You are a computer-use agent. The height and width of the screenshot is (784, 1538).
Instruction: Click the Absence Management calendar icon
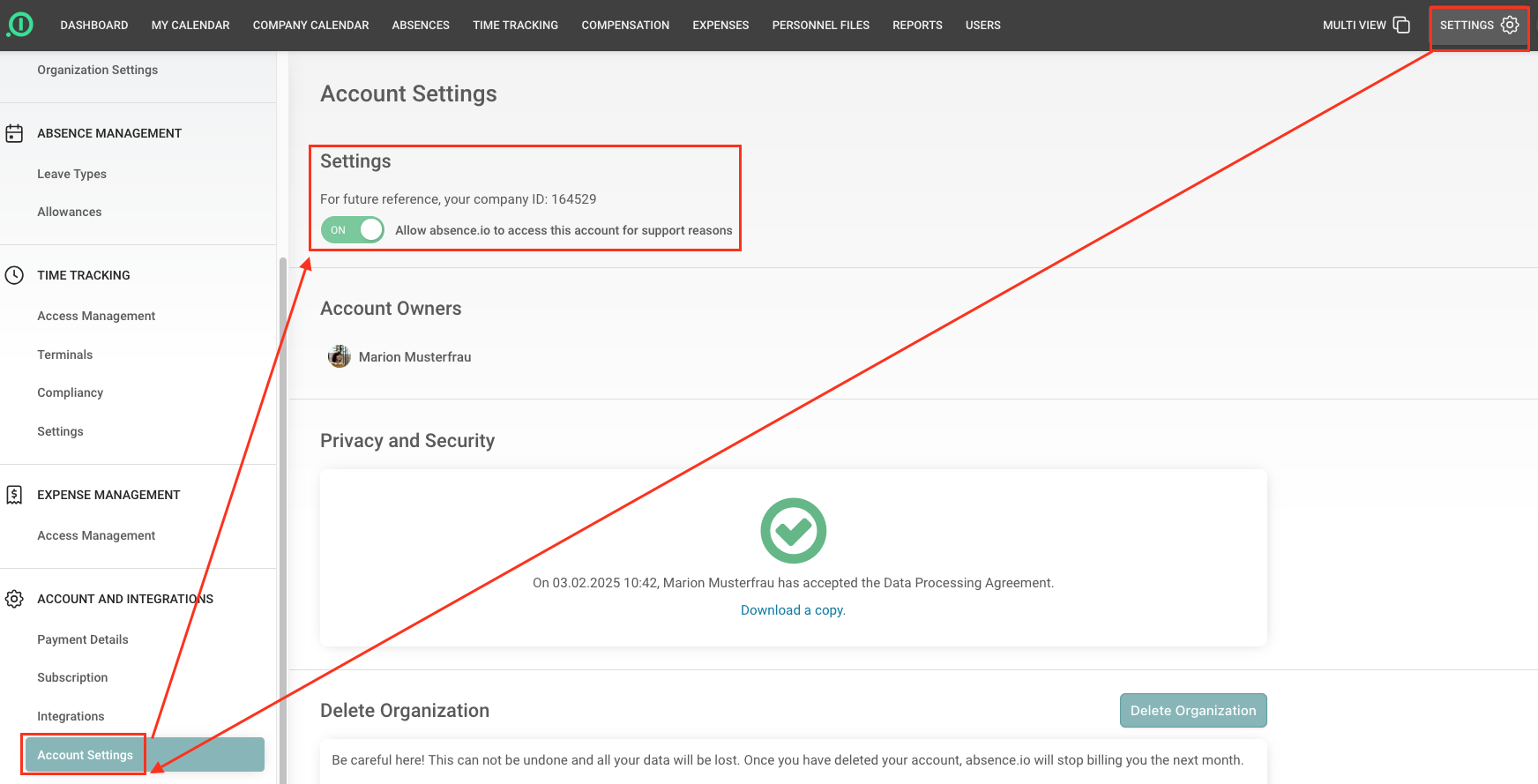pyautogui.click(x=14, y=133)
